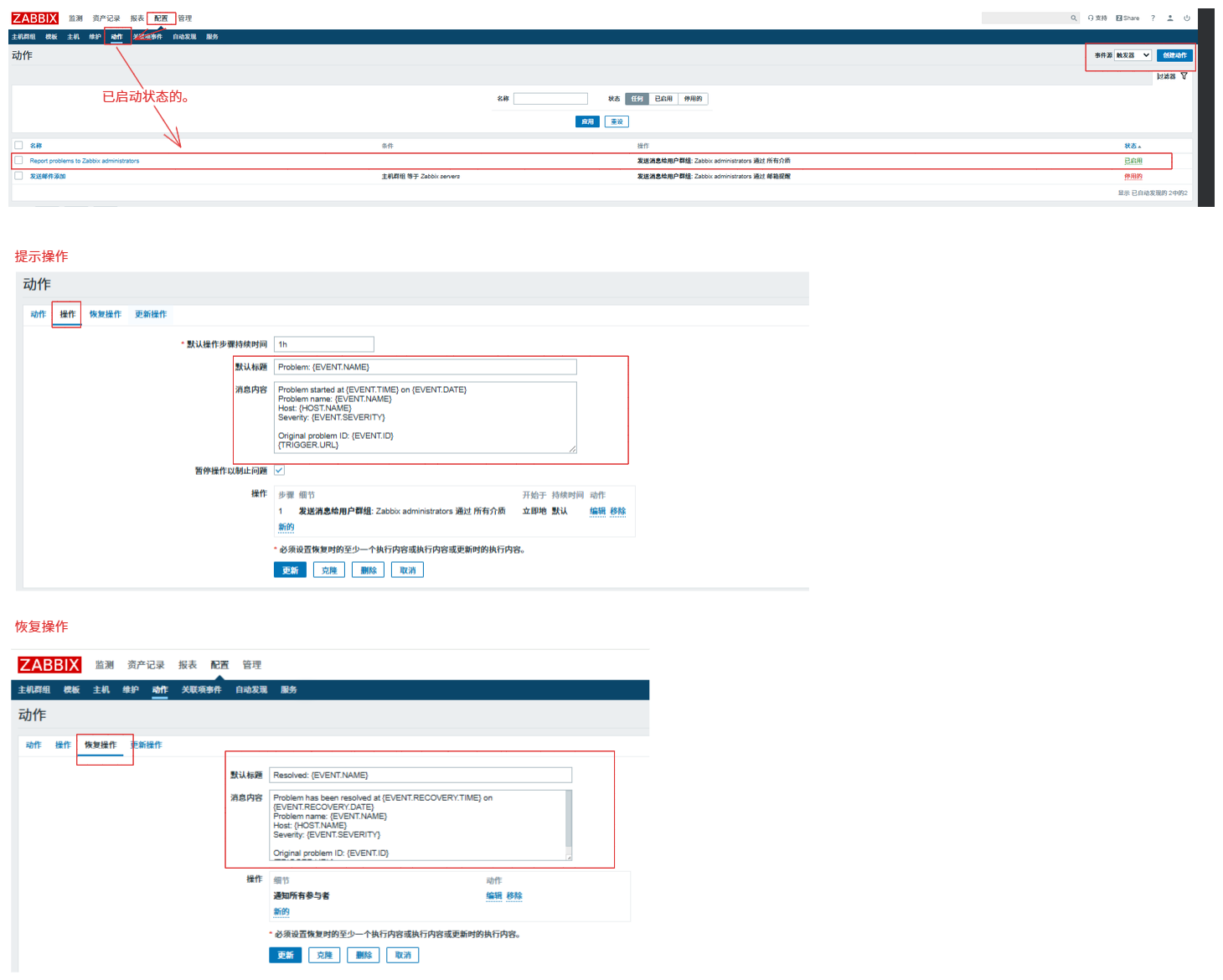The height and width of the screenshot is (980, 1223).
Task: Click the Resolved: {EVENT.NAME} default subject field
Action: 420,775
